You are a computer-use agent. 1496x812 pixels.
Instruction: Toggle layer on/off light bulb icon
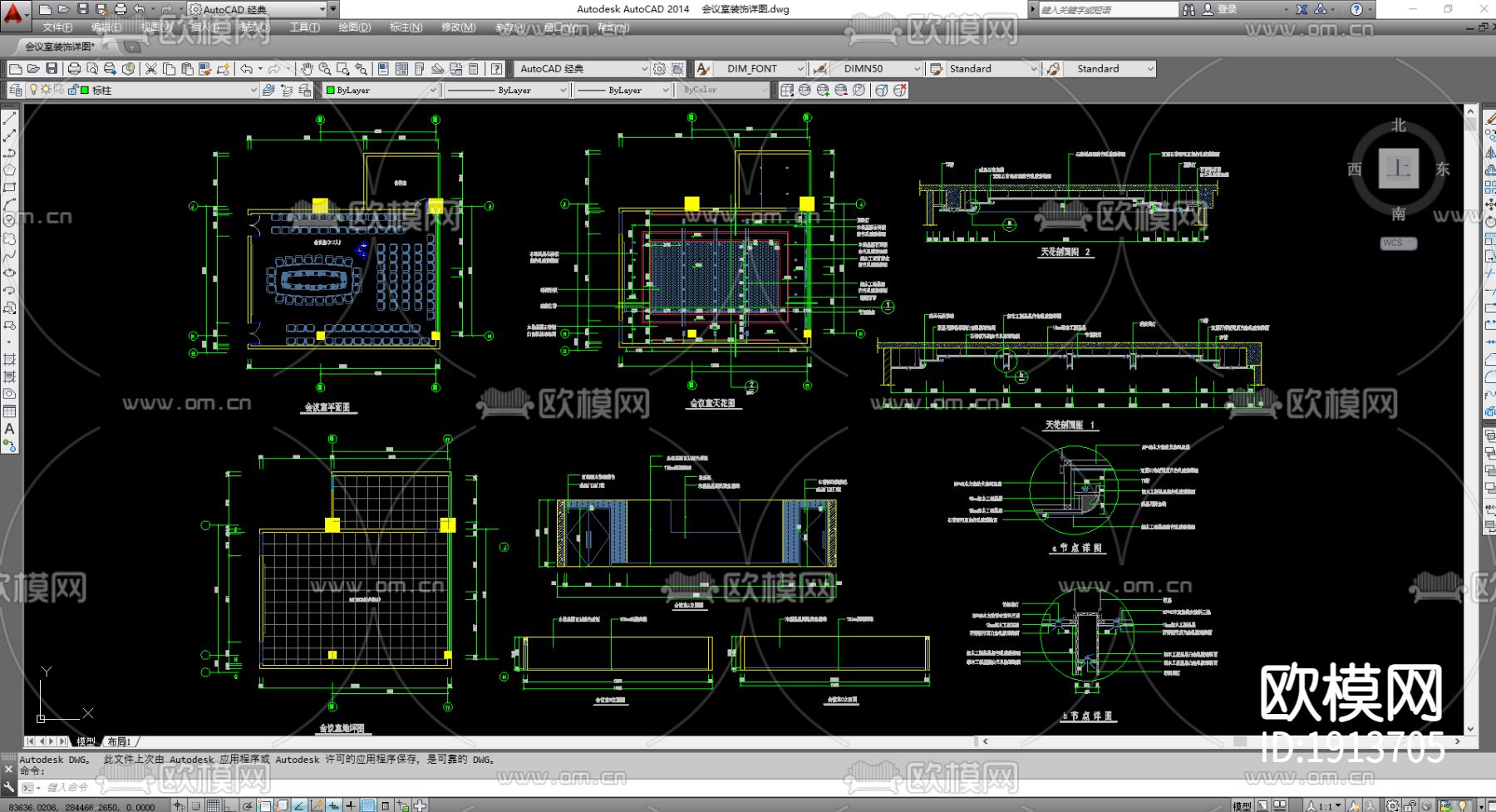click(x=33, y=90)
